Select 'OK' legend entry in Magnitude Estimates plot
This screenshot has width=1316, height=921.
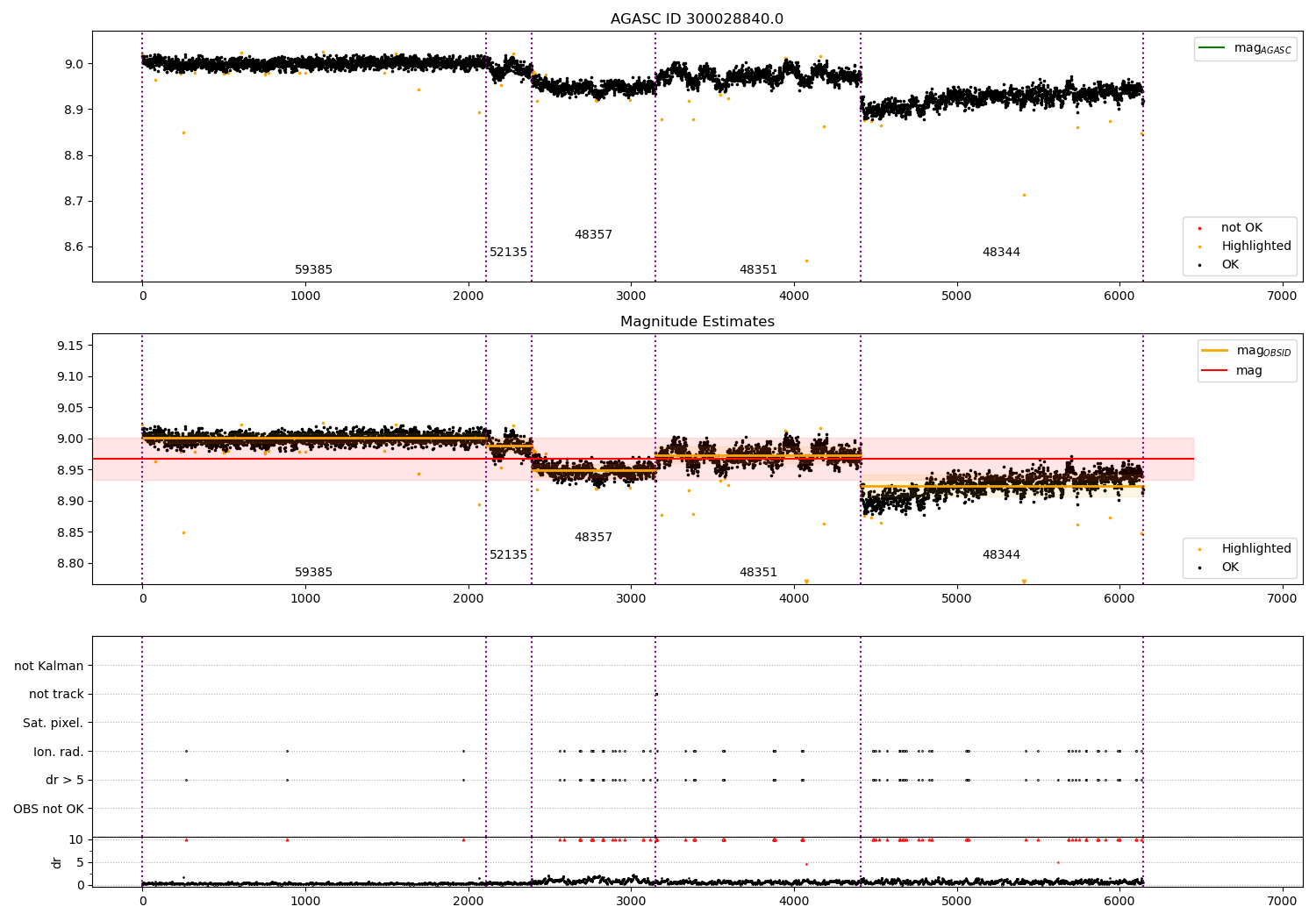(x=1230, y=568)
